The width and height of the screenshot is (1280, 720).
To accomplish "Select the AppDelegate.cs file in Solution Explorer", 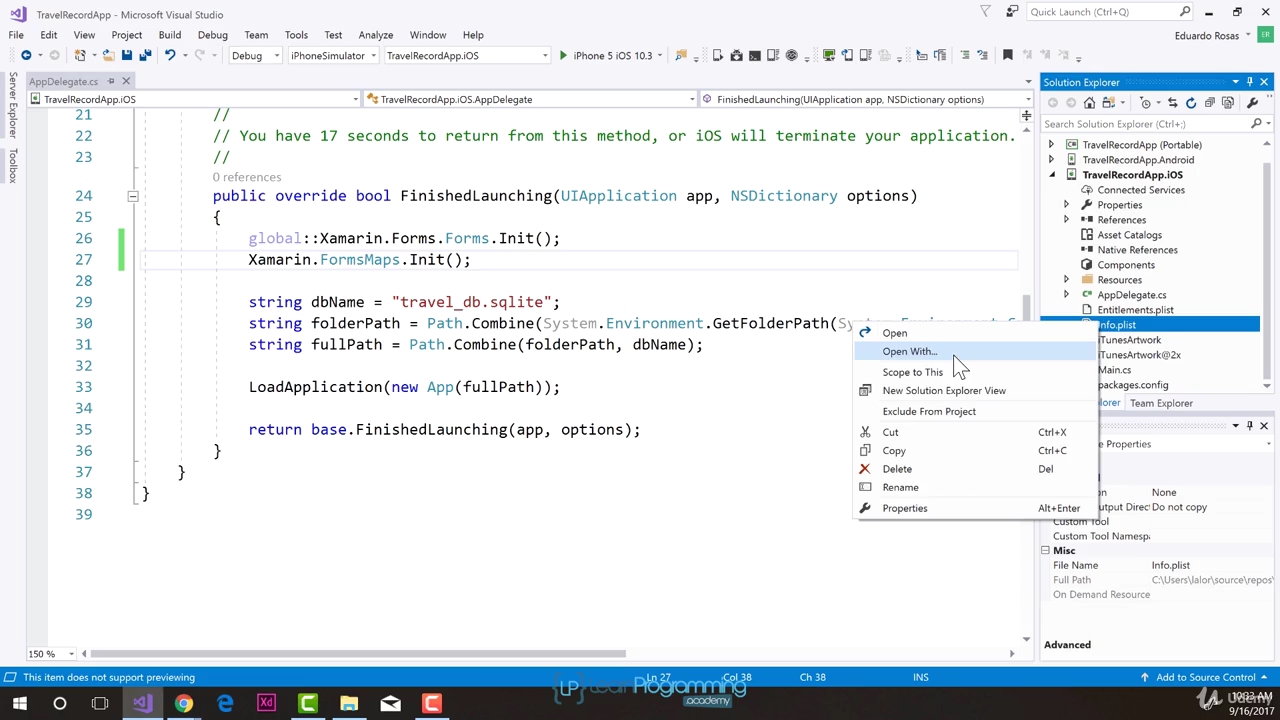I will 1131,295.
